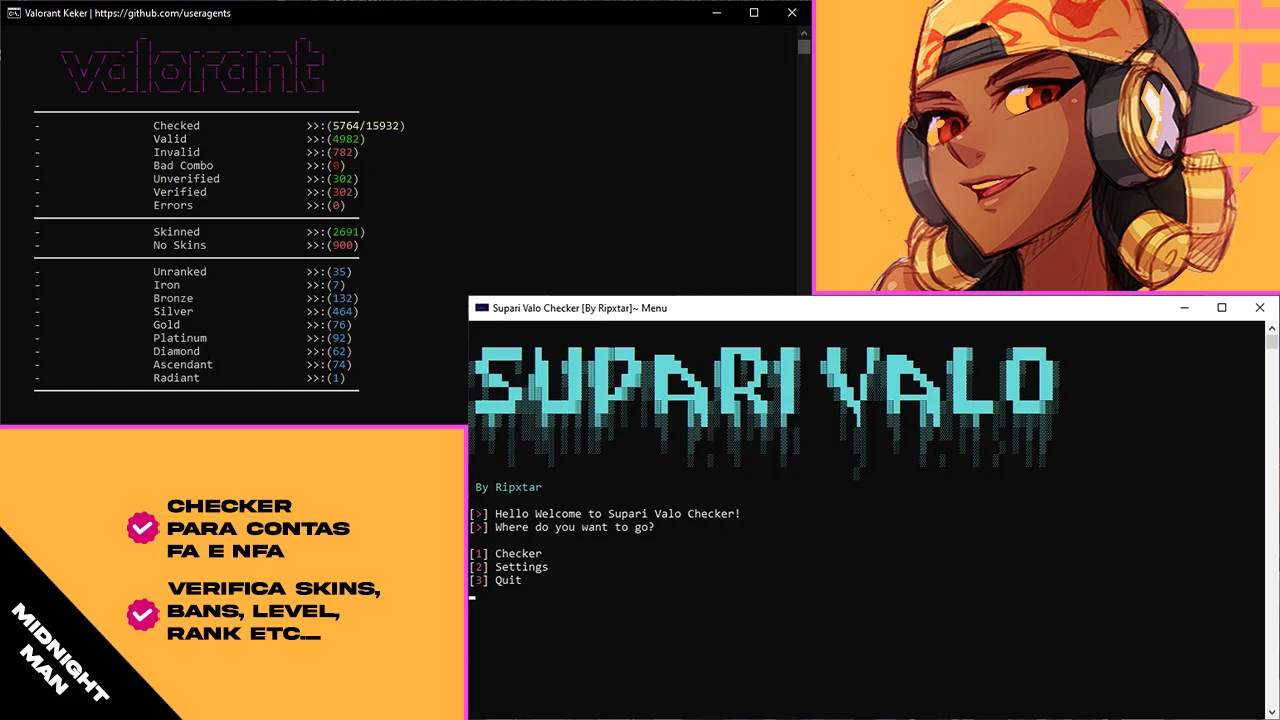Select the [1] Checker menu option
The image size is (1280, 720).
coord(506,553)
